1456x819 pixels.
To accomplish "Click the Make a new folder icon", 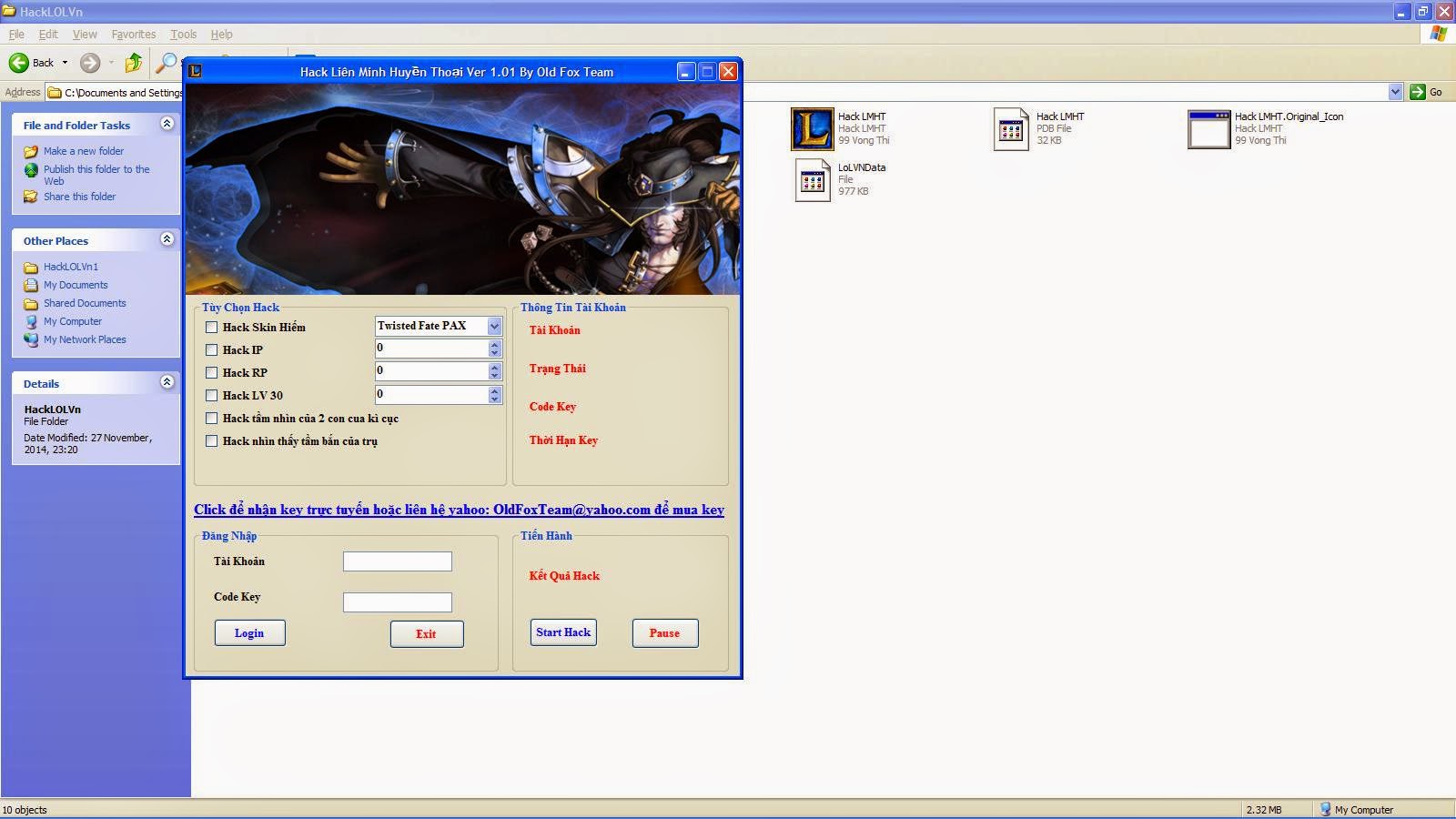I will click(31, 151).
